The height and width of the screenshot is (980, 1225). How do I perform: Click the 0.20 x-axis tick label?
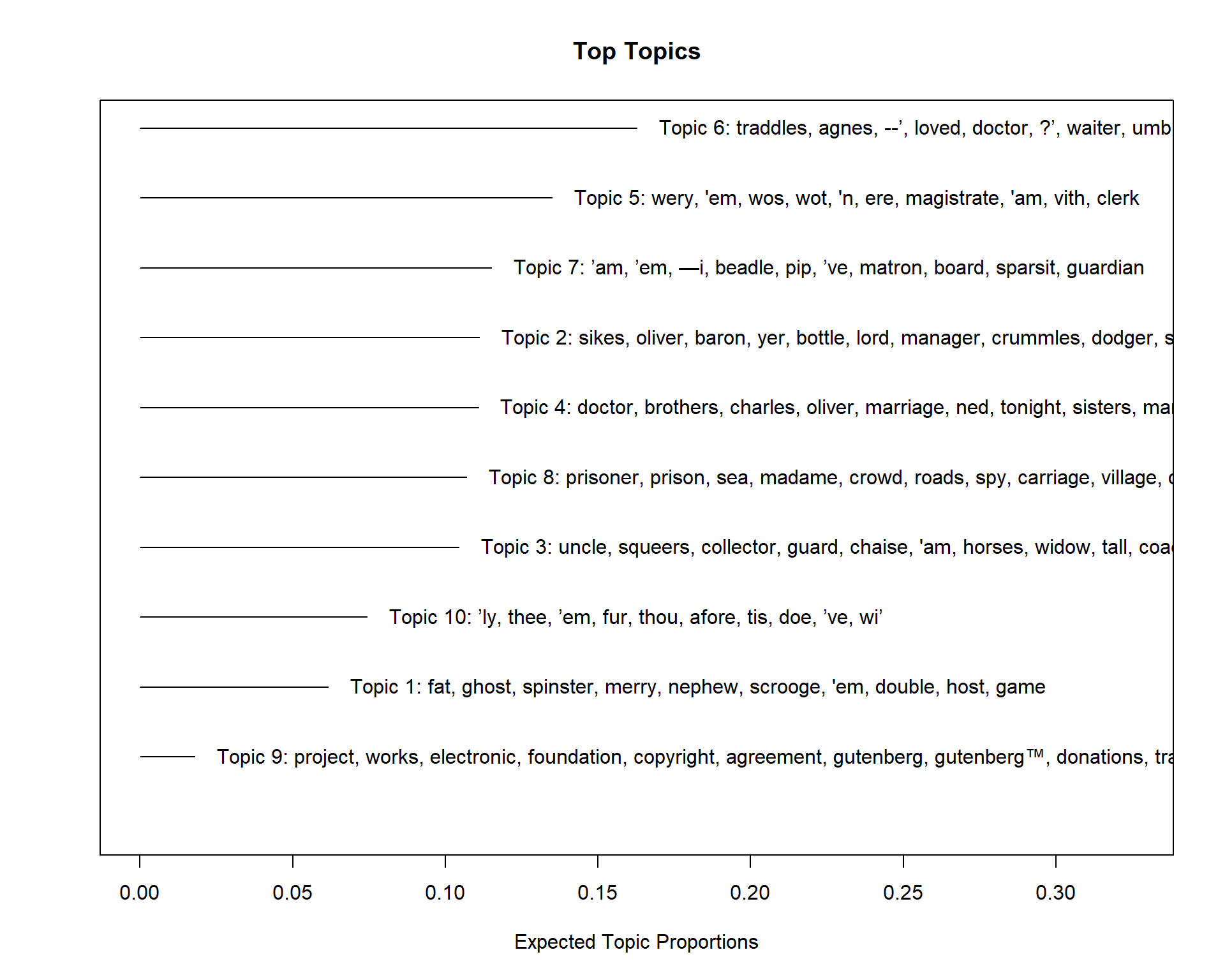click(x=750, y=893)
